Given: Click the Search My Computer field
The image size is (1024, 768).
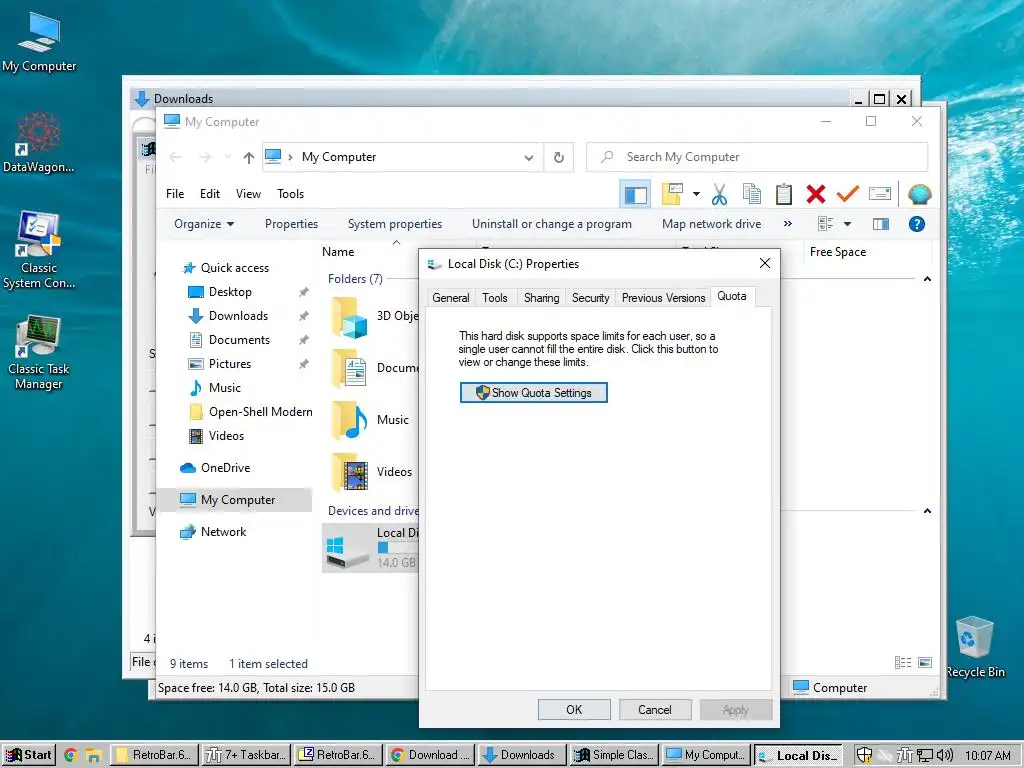Looking at the screenshot, I should 758,157.
